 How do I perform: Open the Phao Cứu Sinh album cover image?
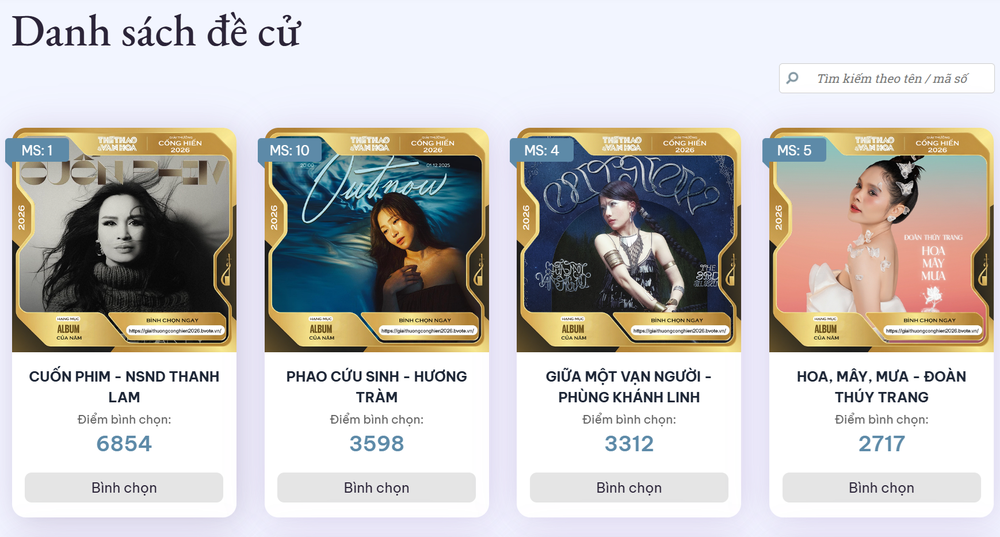[376, 240]
